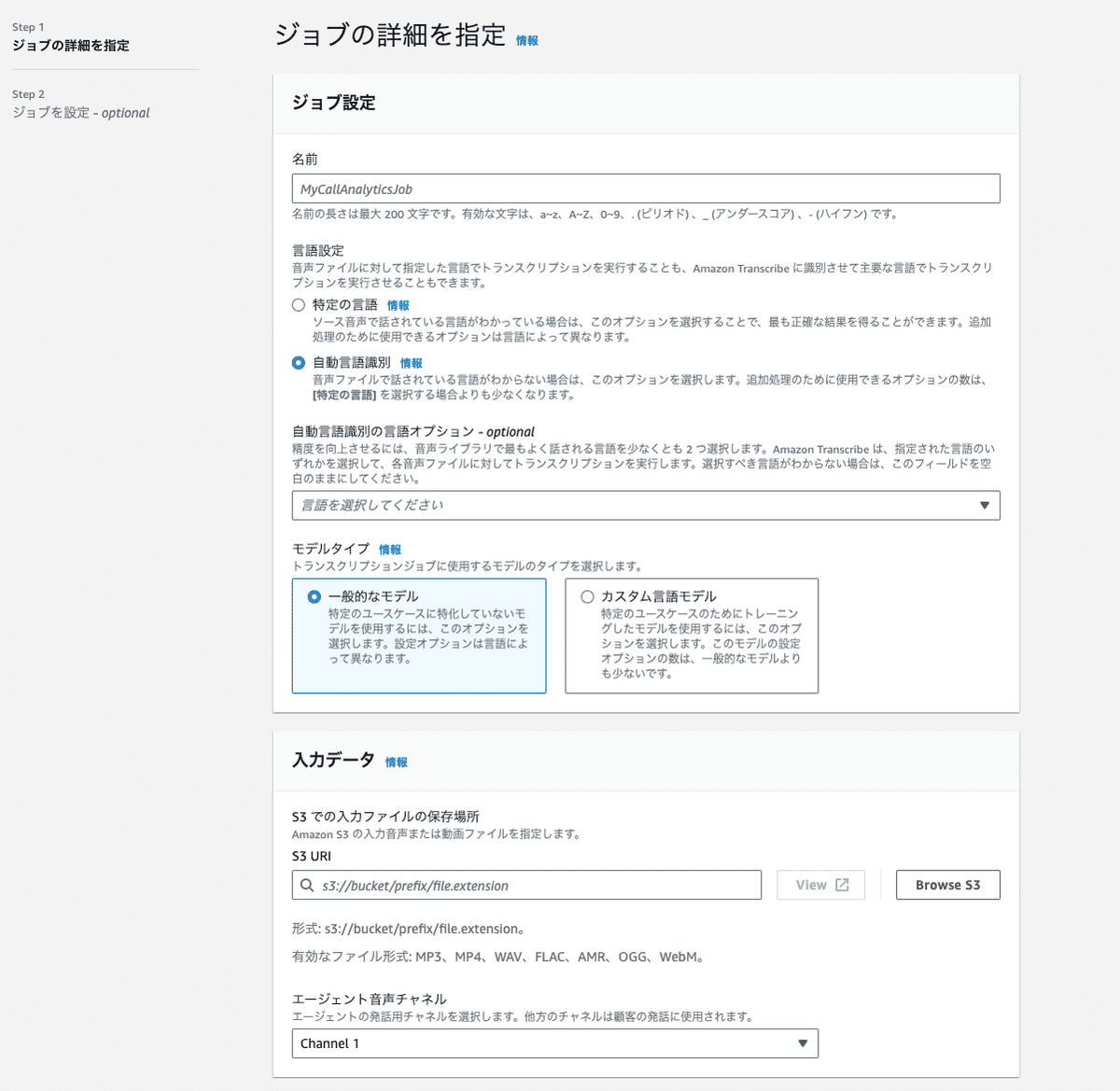Select the 特定の言語 radio option
The image size is (1120, 1091).
[x=299, y=304]
